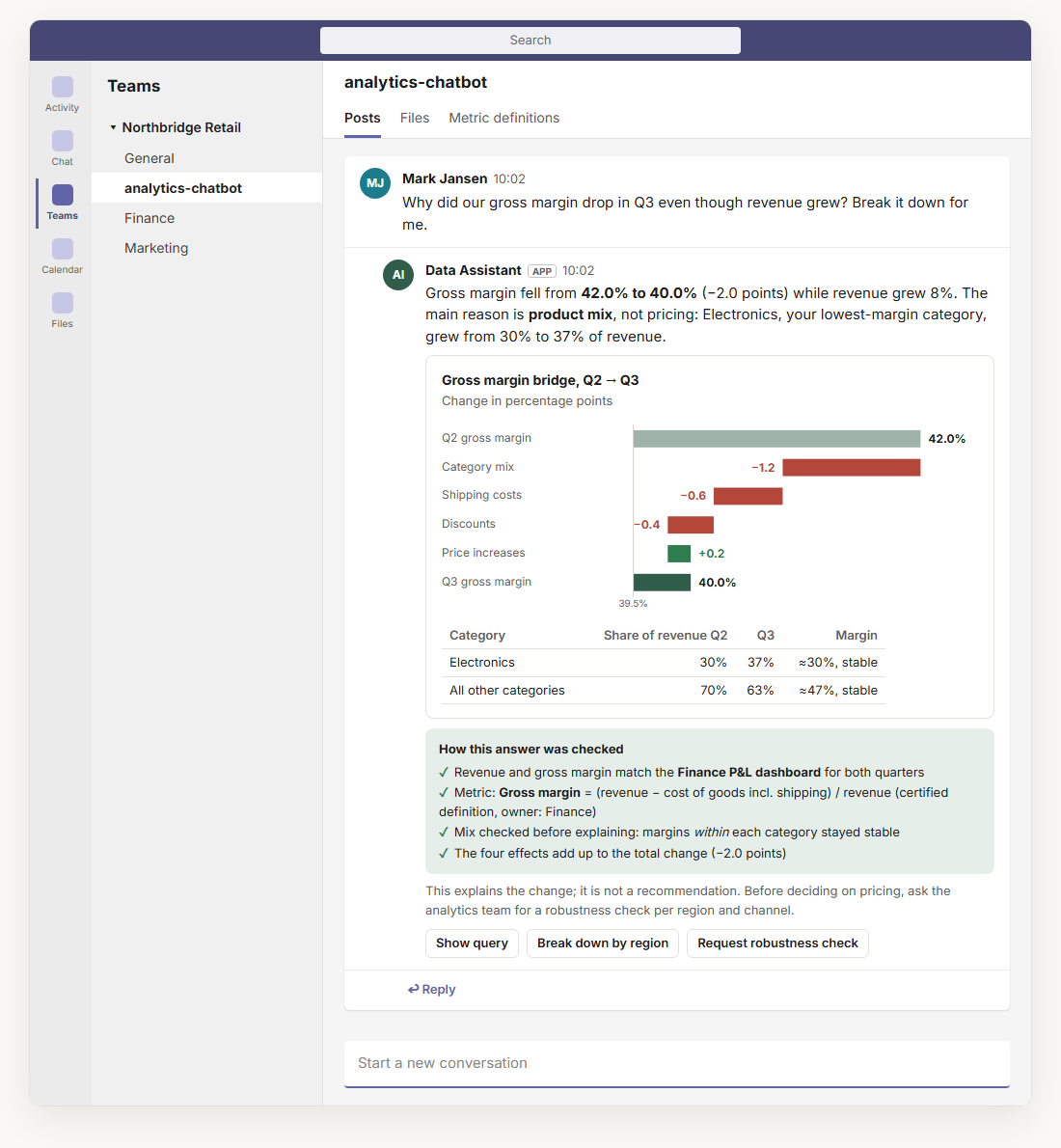Click the APP badge next to Data Assistant
1061x1148 pixels.
542,271
